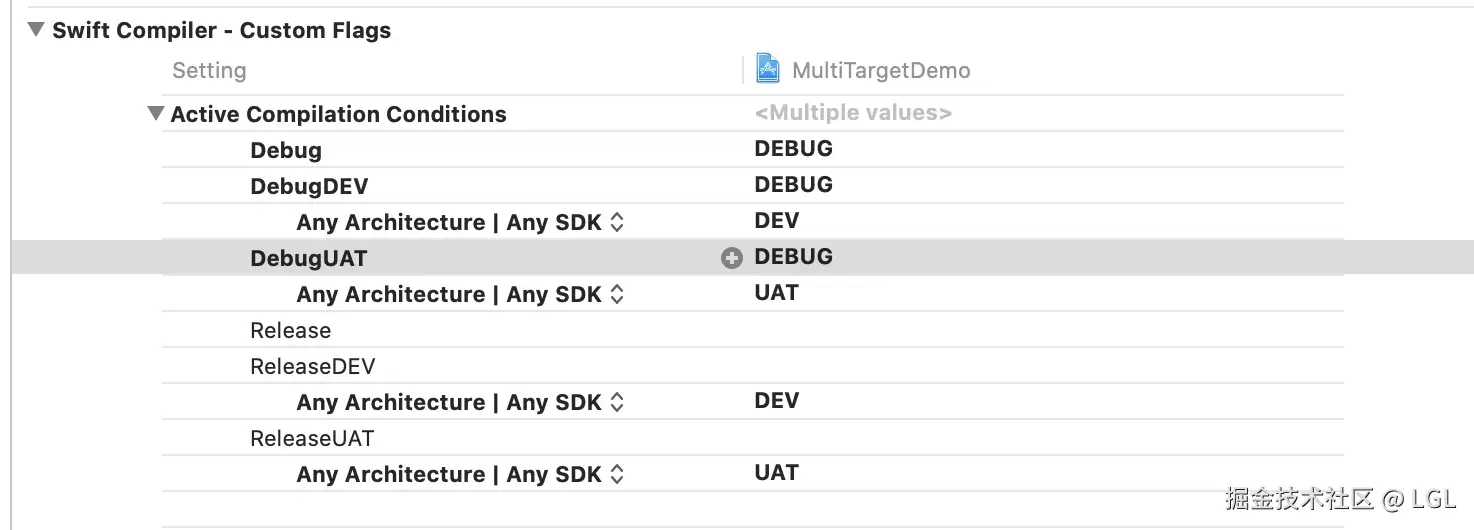This screenshot has width=1474, height=530.
Task: Select the ReleaseDEV configuration row
Action: [x=312, y=366]
